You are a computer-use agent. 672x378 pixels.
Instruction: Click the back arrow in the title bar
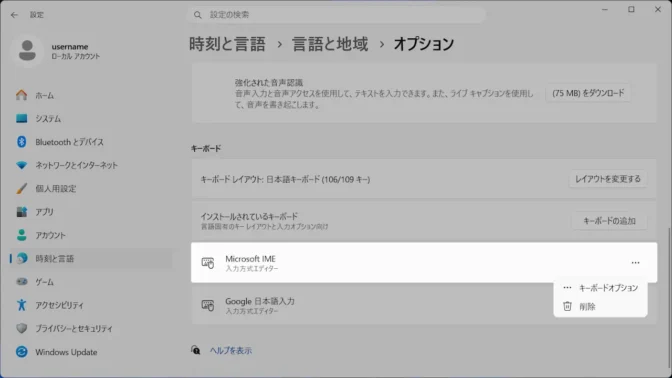[x=15, y=15]
